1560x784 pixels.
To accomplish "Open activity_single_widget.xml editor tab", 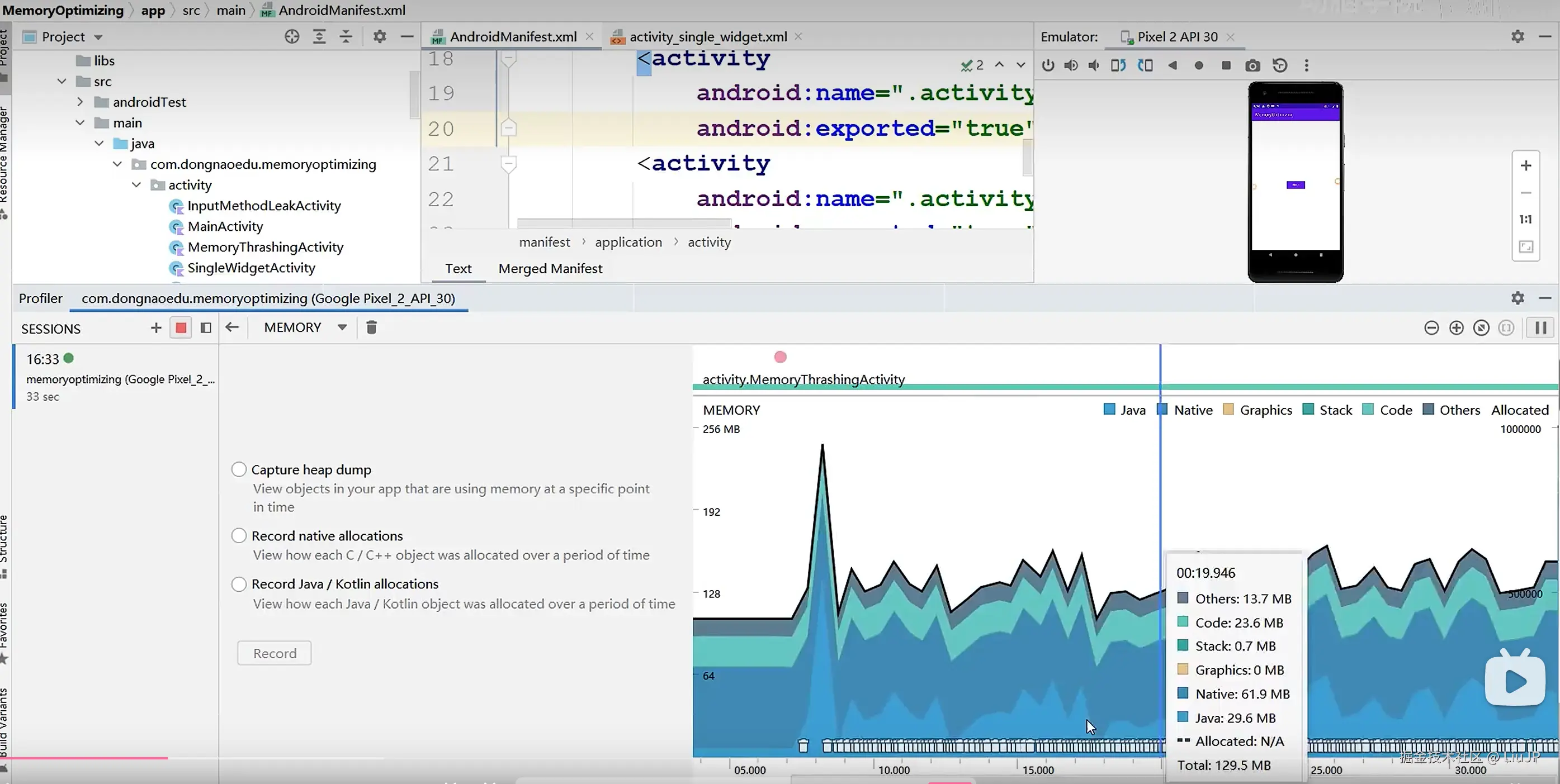I will coord(707,36).
